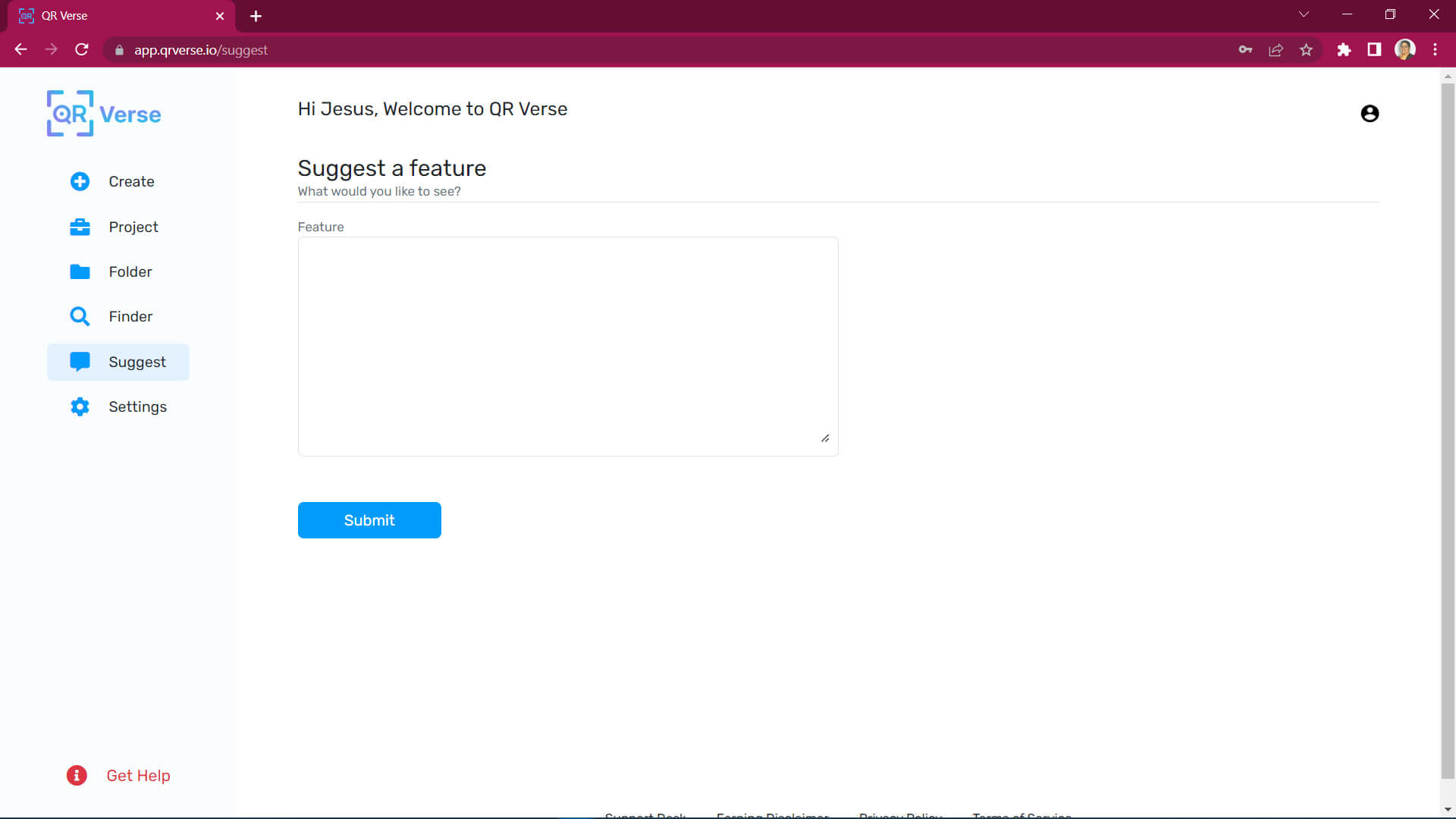Go to Create menu item
Image resolution: width=1456 pixels, height=819 pixels.
118,181
